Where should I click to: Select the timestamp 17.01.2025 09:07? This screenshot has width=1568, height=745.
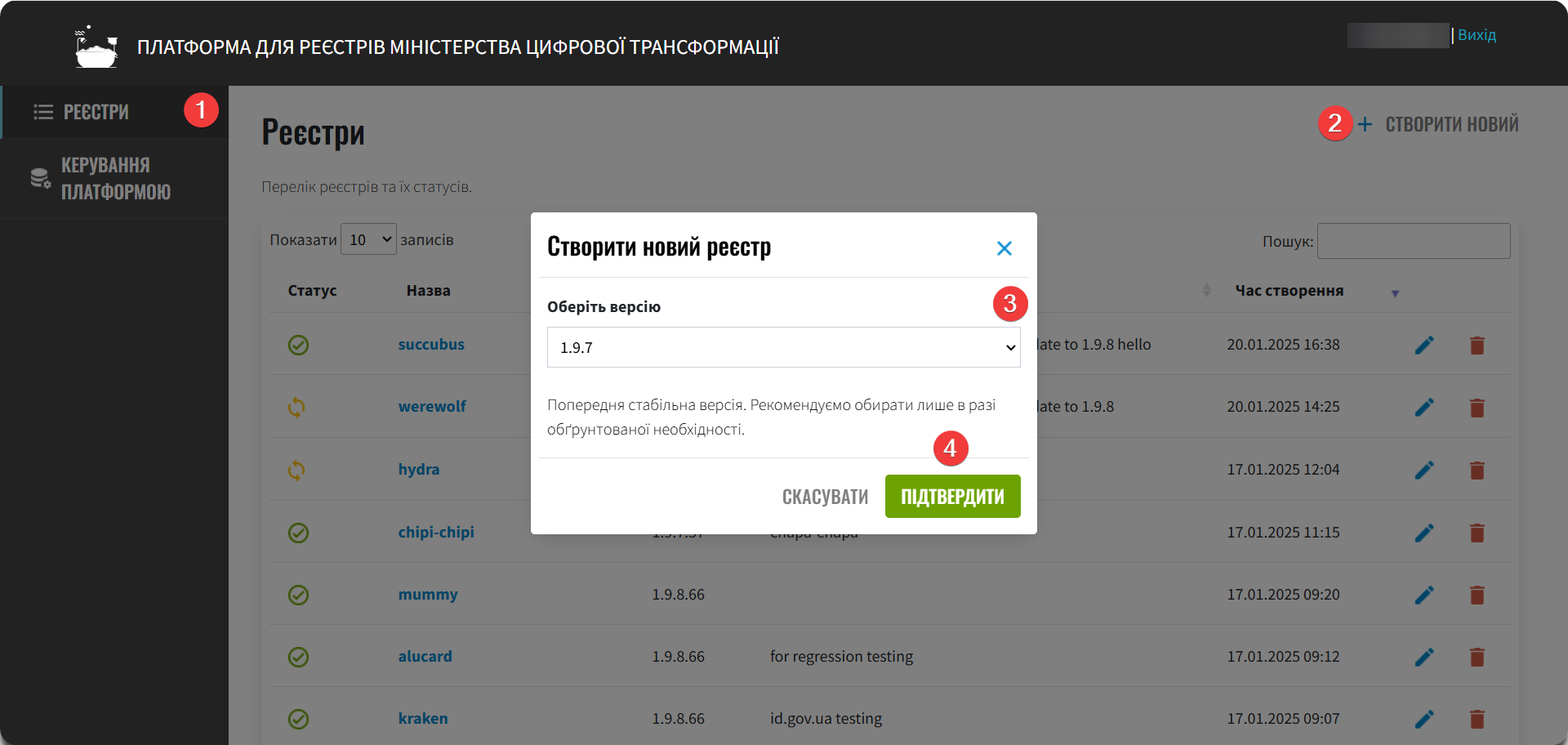(x=1283, y=719)
